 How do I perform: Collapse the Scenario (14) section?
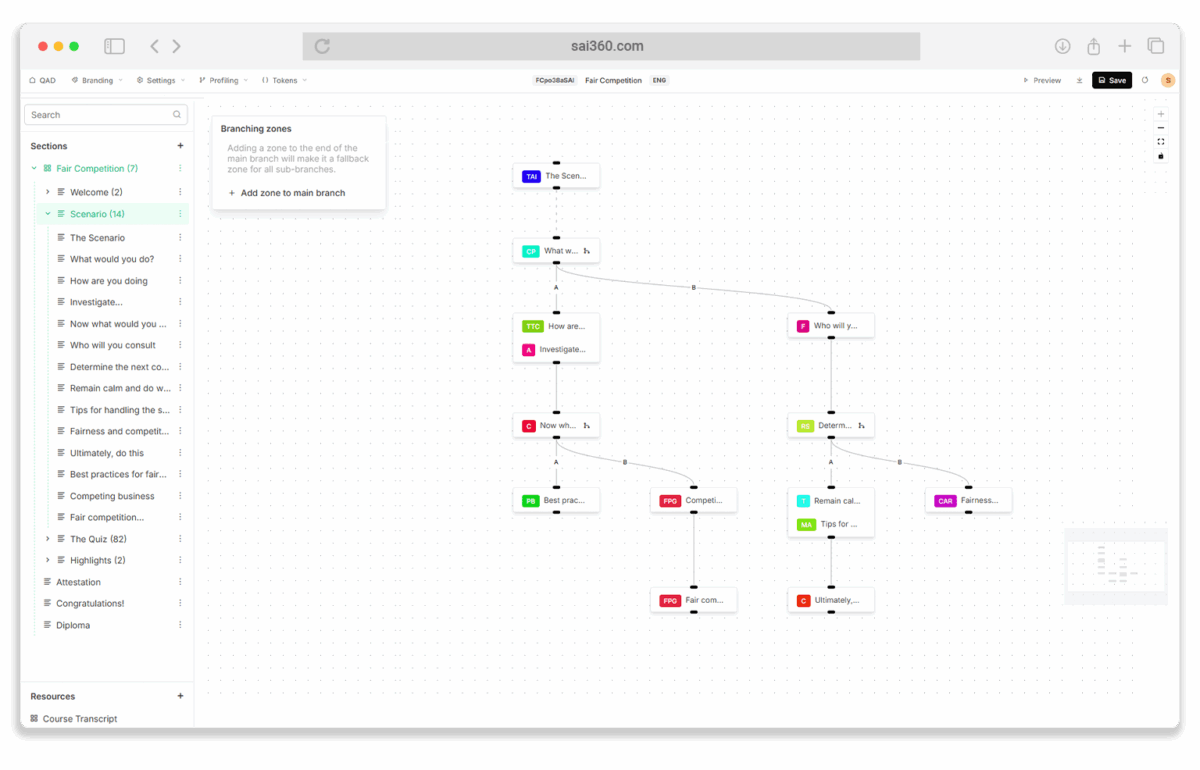[47, 214]
